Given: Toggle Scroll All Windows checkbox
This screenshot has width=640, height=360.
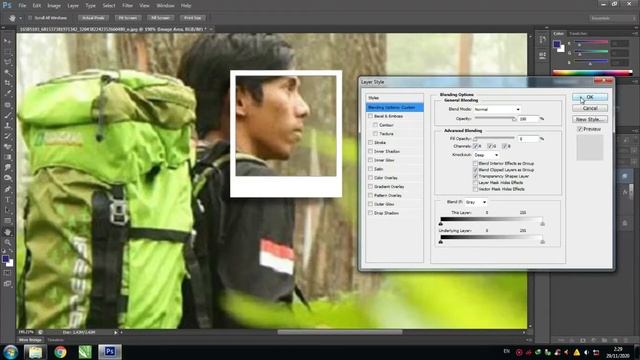Looking at the screenshot, I should pos(30,18).
